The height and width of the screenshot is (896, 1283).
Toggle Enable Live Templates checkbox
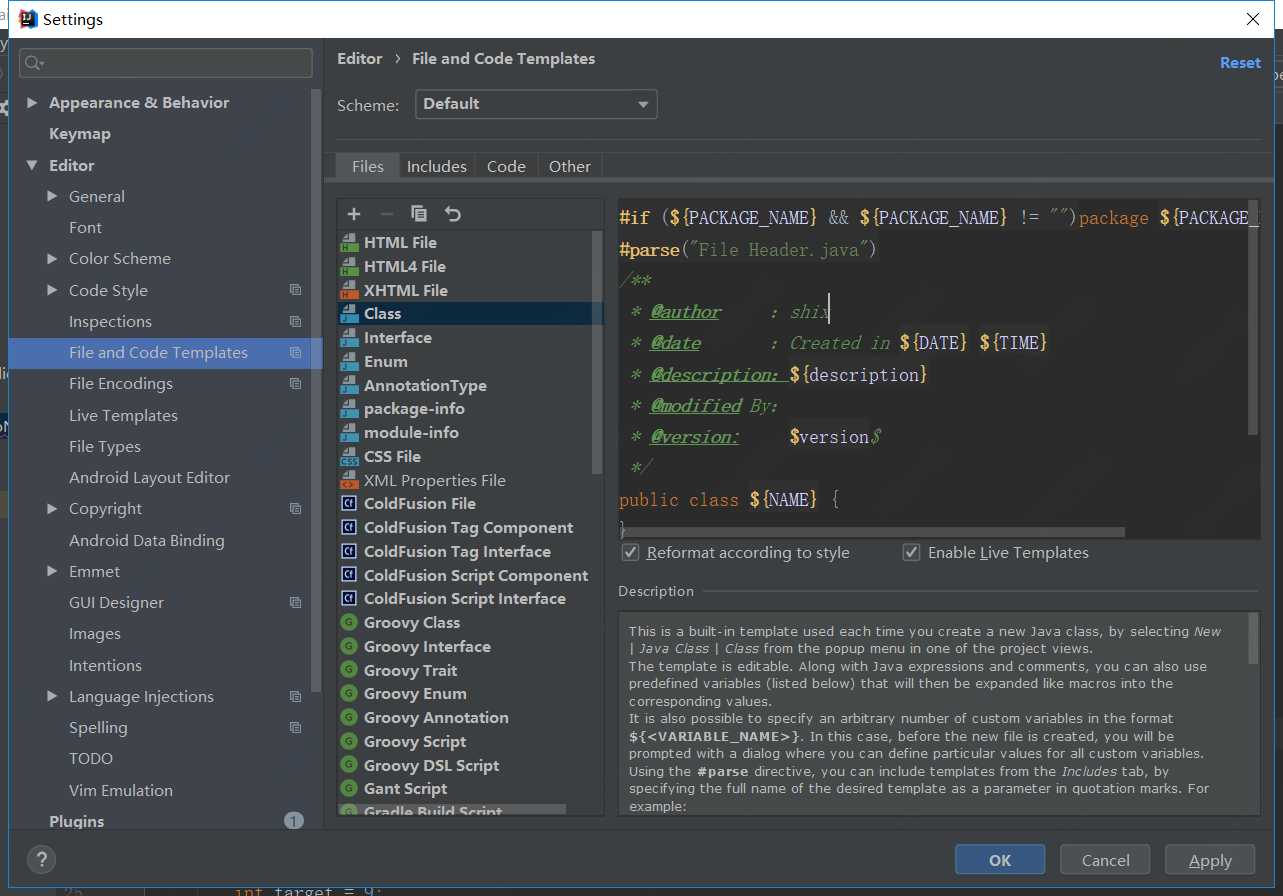point(911,552)
